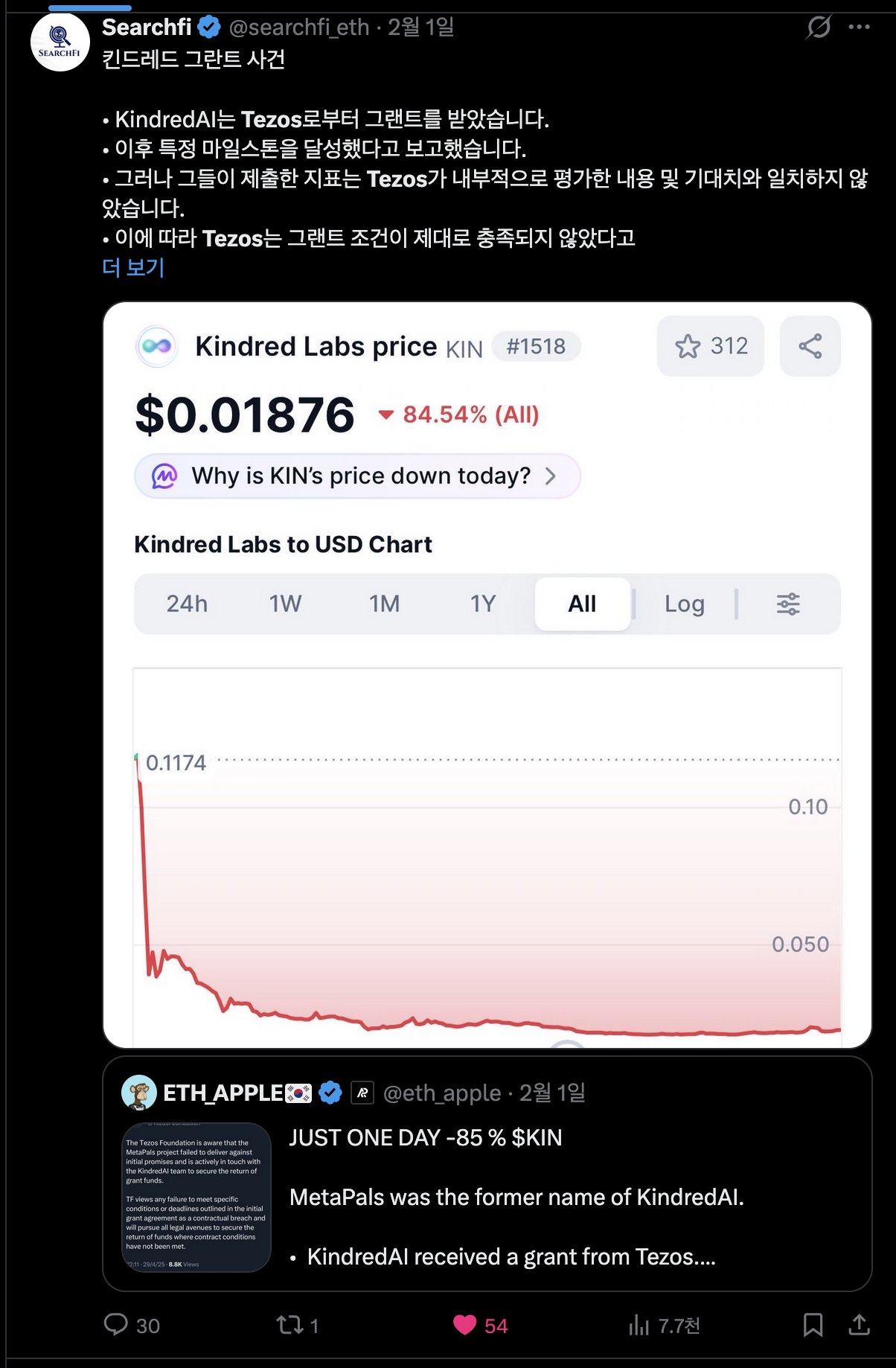Toggle the Log scale option
Screen dimensions: 896x1368
pyautogui.click(x=684, y=604)
